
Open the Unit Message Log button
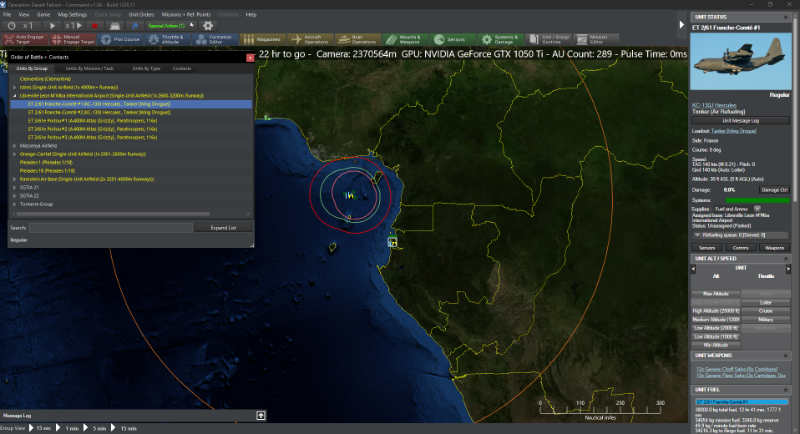740,121
